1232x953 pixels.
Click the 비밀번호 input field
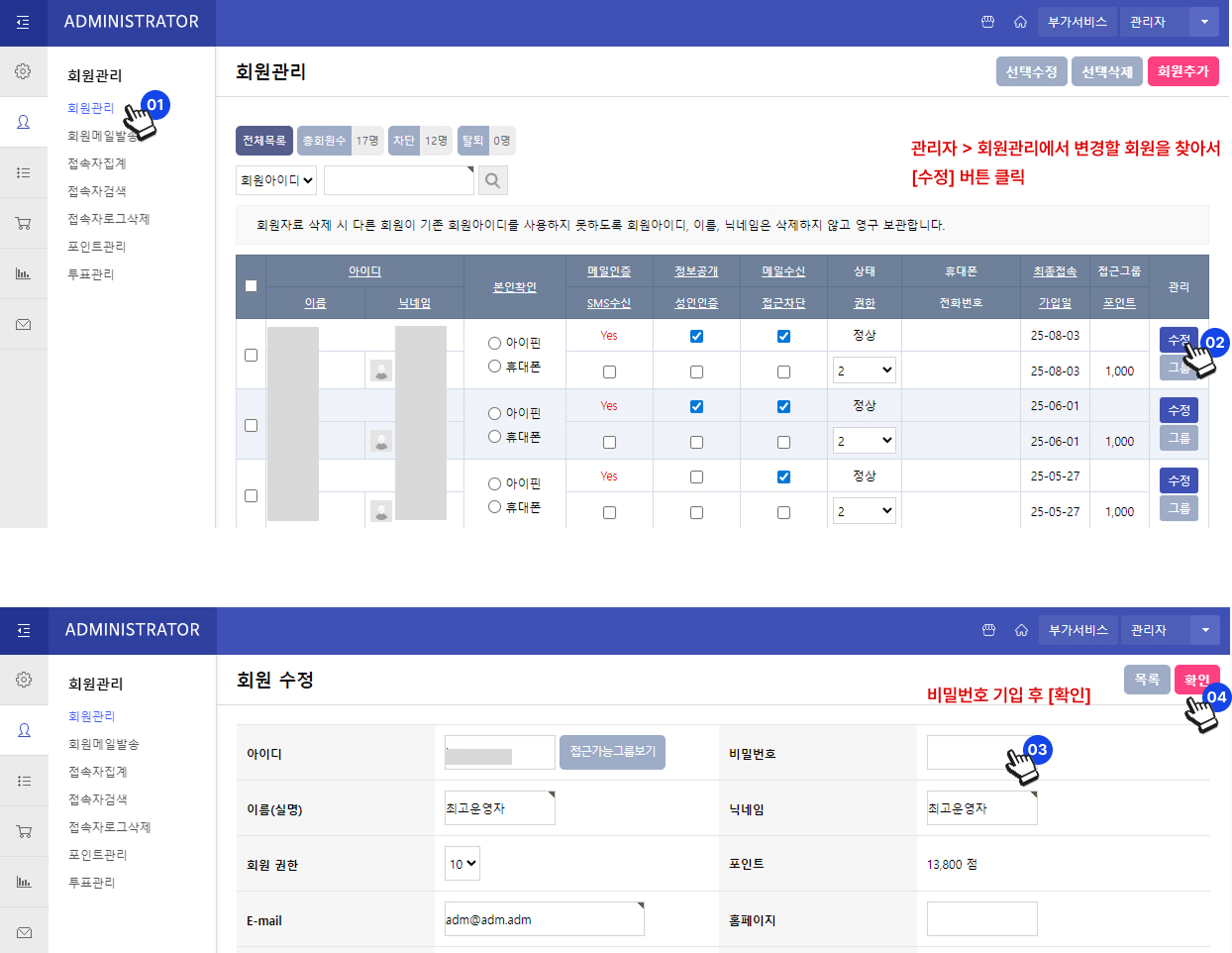click(x=981, y=752)
